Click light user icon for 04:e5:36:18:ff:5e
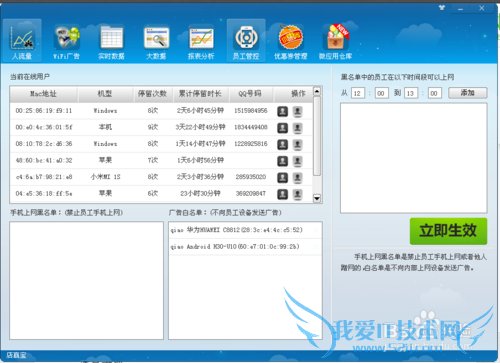 (x=297, y=194)
